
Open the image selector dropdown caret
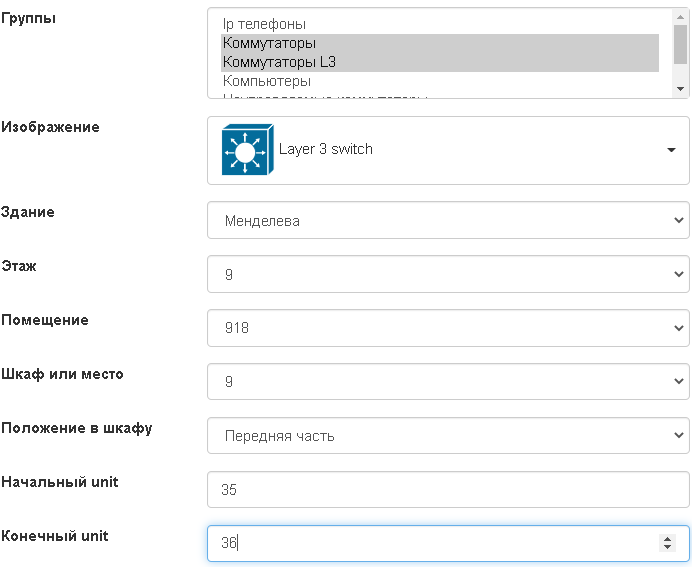pos(671,150)
